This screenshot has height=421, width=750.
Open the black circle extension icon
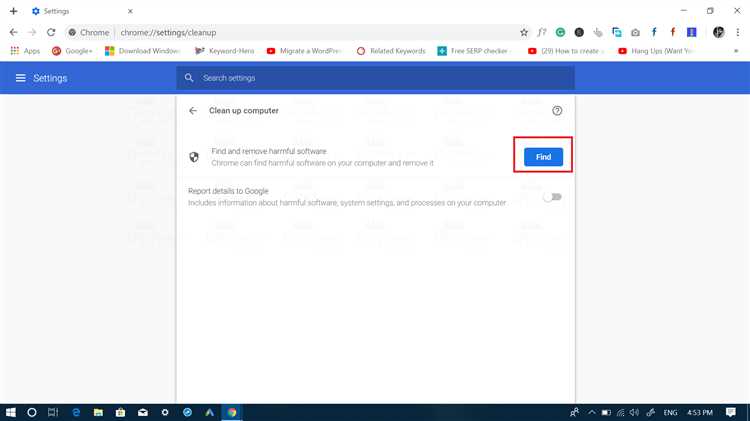point(579,33)
